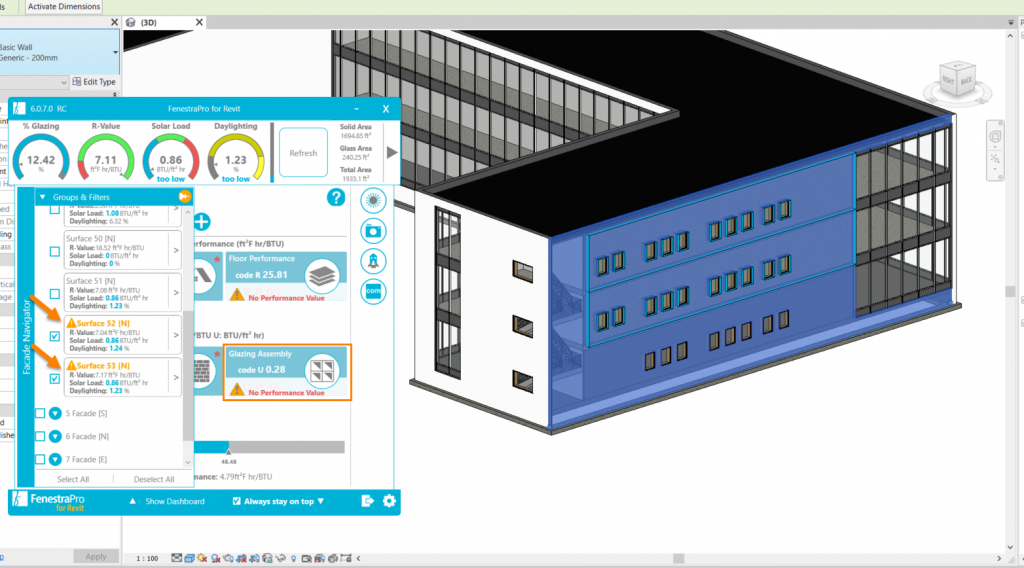Open dropdown arrow after Always stay on top
Screen dimensions: 1024x568
(x=321, y=501)
